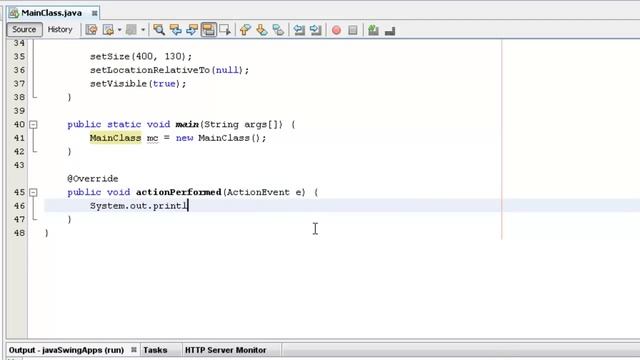
Task: Uncomment selected lines icon
Action: pyautogui.click(x=390, y=30)
